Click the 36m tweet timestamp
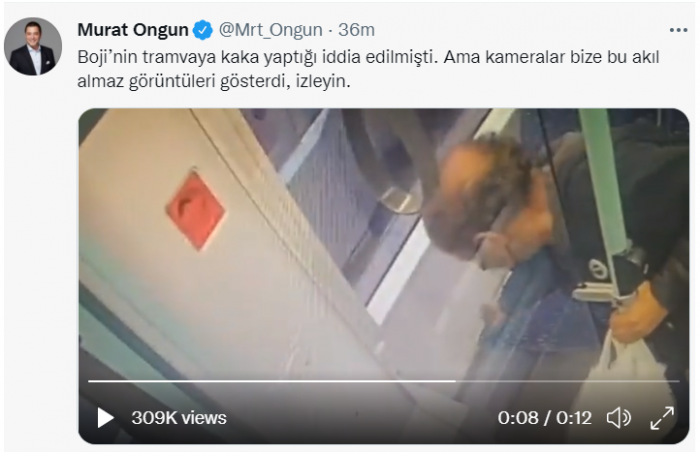Image resolution: width=700 pixels, height=452 pixels. click(x=356, y=30)
